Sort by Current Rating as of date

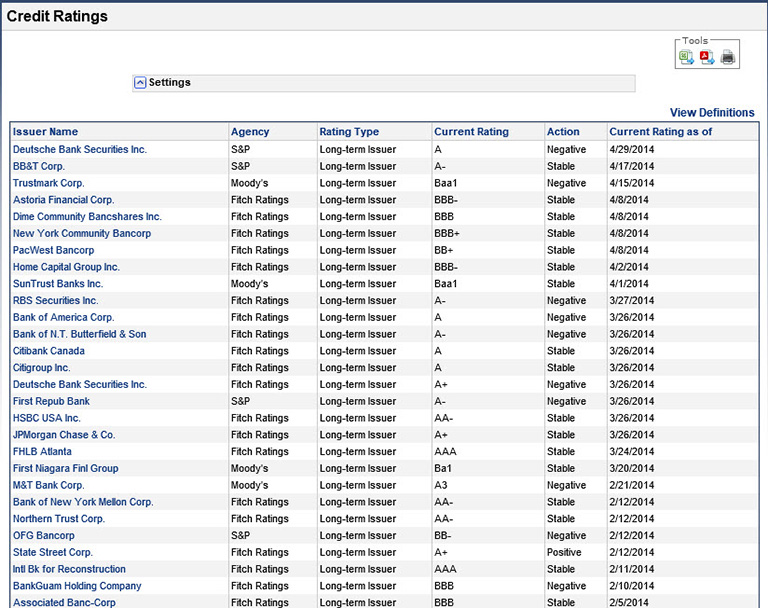click(x=660, y=132)
